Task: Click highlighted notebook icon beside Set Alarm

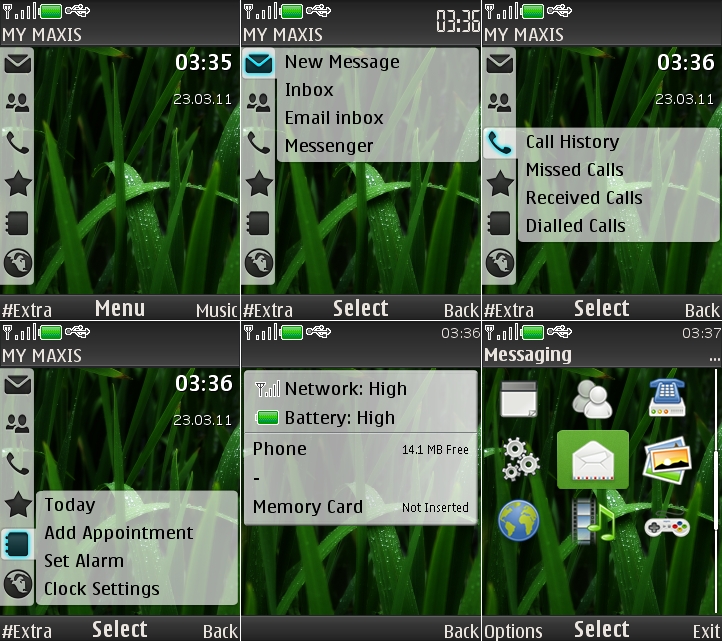Action: 17,544
